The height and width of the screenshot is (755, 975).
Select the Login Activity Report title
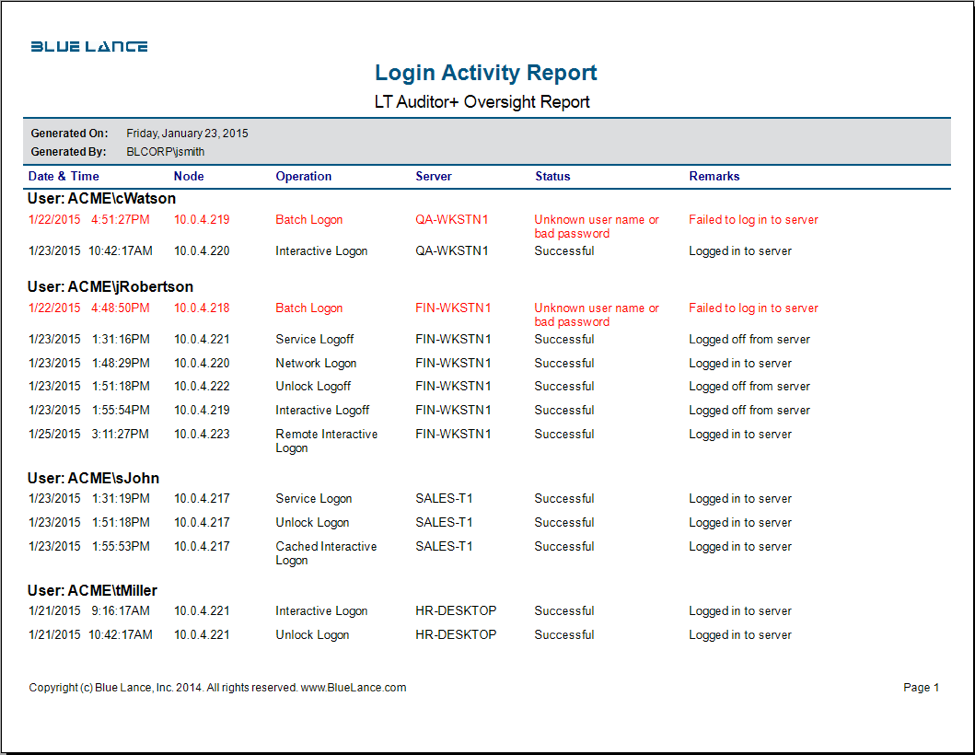(486, 73)
